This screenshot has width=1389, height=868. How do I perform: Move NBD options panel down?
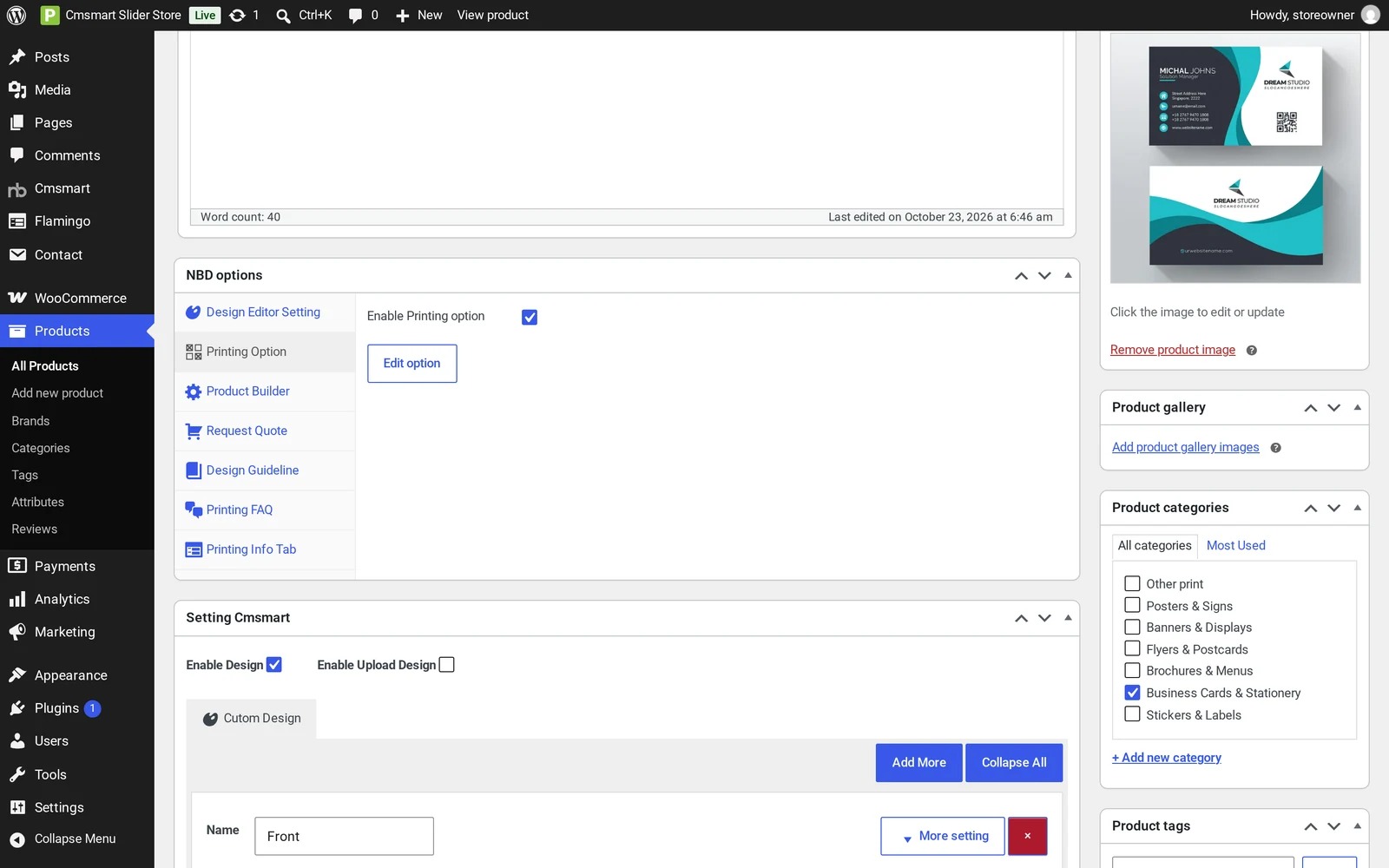tap(1044, 276)
